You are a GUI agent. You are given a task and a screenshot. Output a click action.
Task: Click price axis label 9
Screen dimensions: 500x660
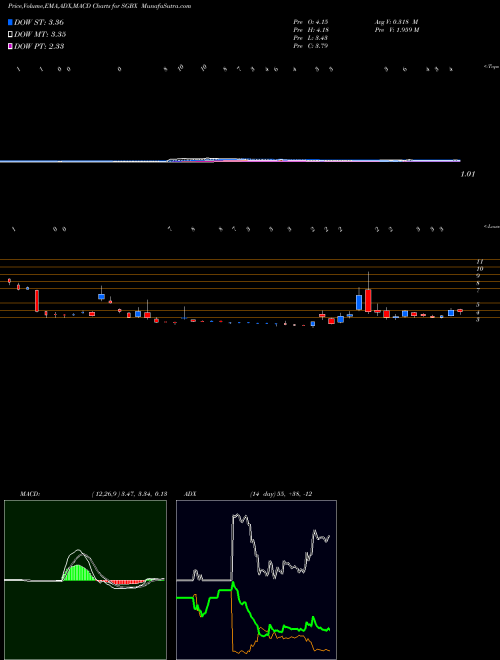pyautogui.click(x=478, y=276)
